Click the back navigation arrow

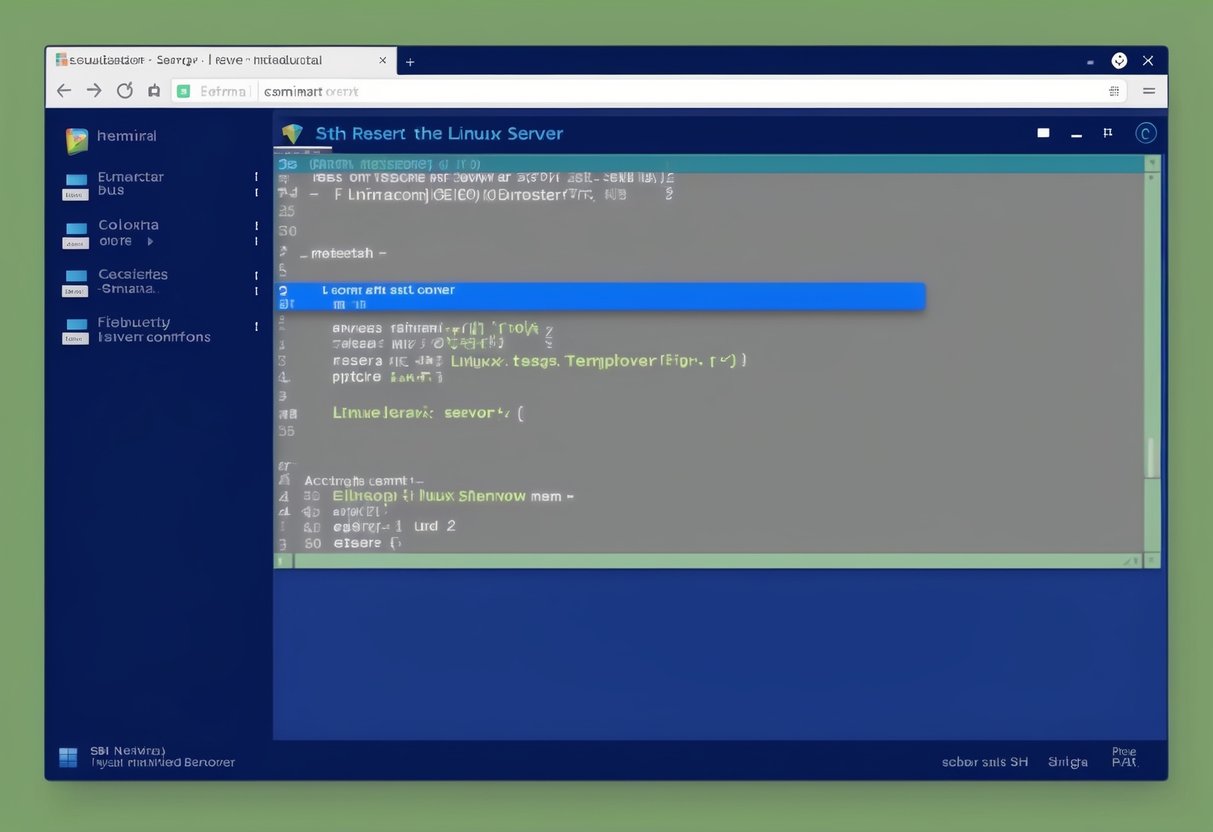click(64, 90)
